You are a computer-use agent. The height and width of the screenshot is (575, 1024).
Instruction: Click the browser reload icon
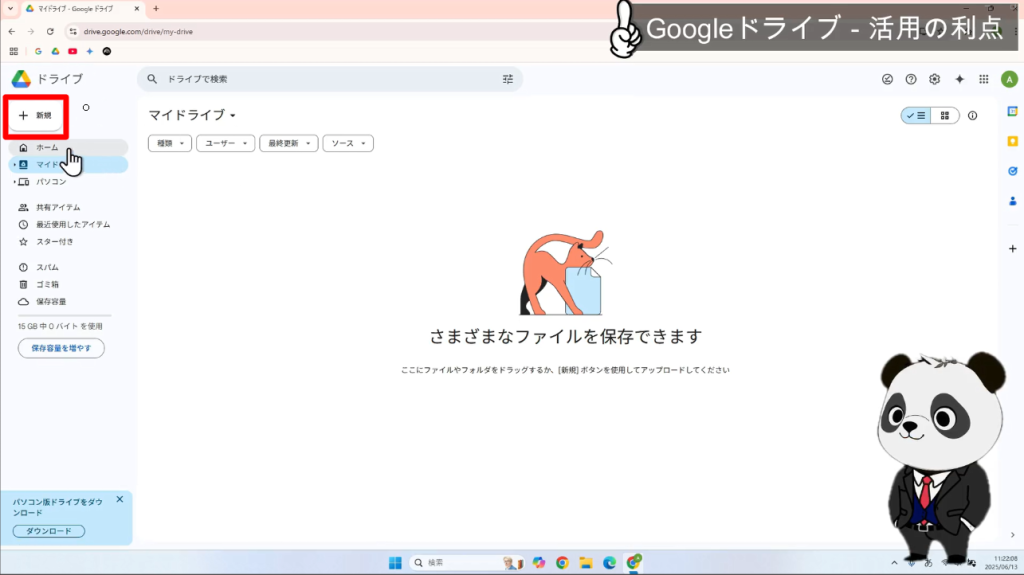coord(50,31)
